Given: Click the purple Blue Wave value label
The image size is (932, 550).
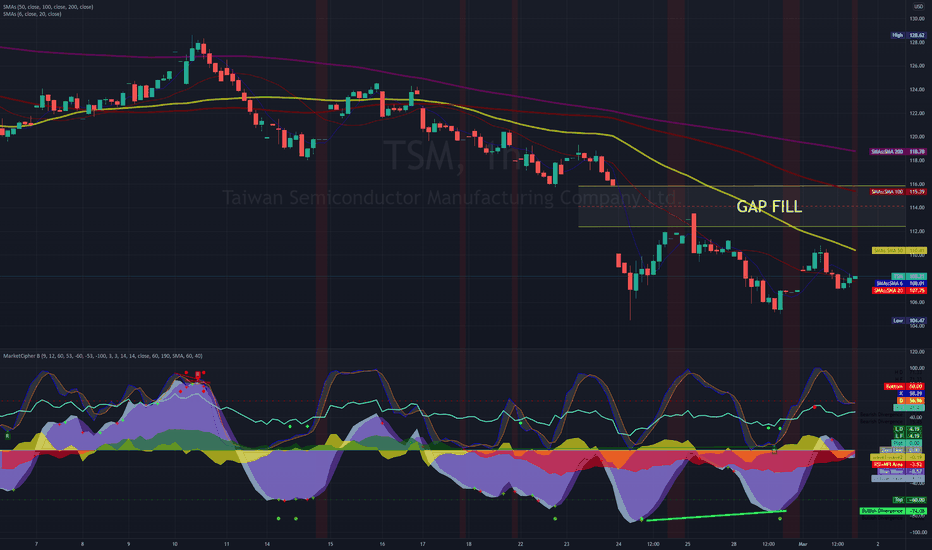Looking at the screenshot, I should coord(901,472).
